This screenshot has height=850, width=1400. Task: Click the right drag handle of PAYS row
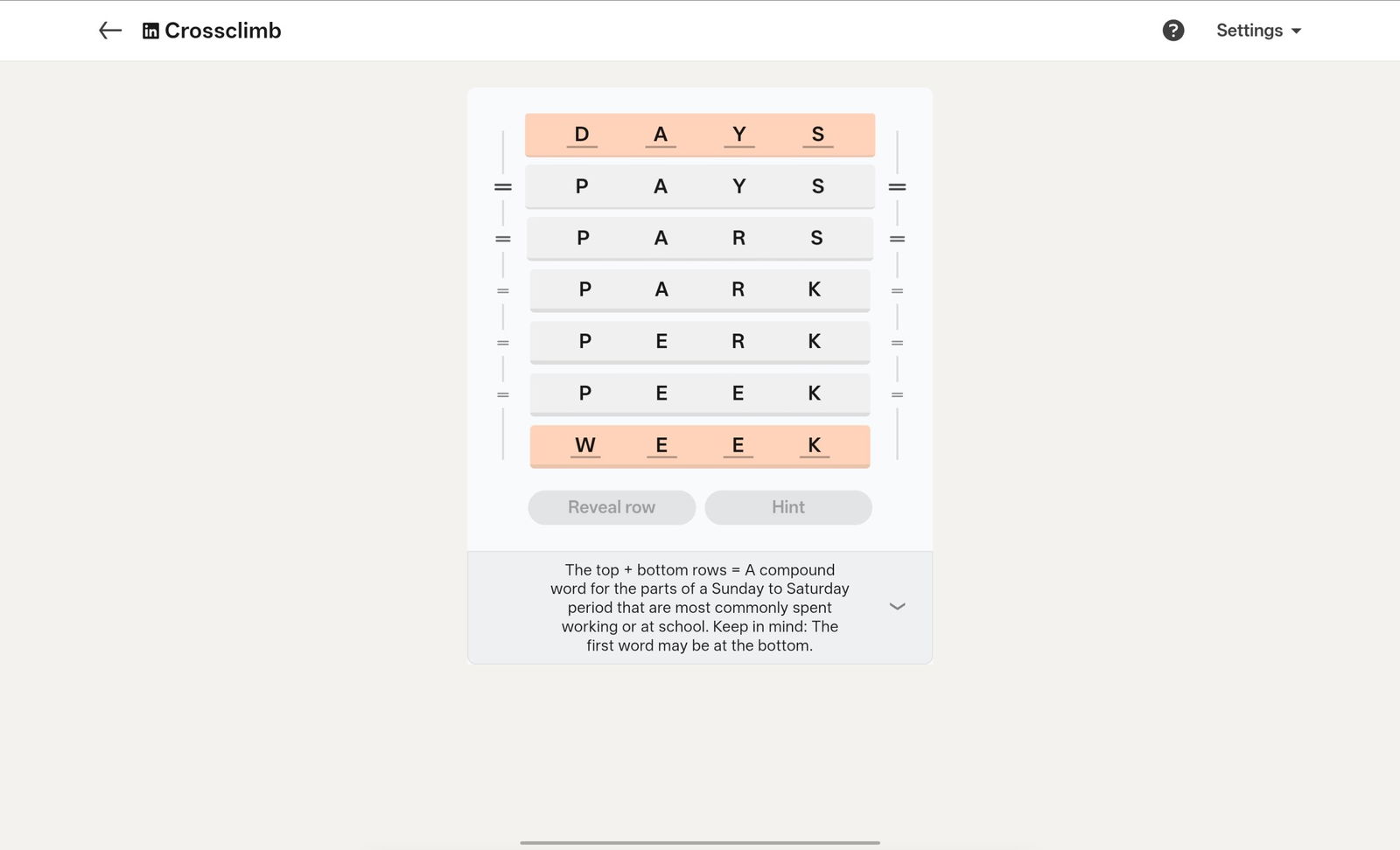897,187
